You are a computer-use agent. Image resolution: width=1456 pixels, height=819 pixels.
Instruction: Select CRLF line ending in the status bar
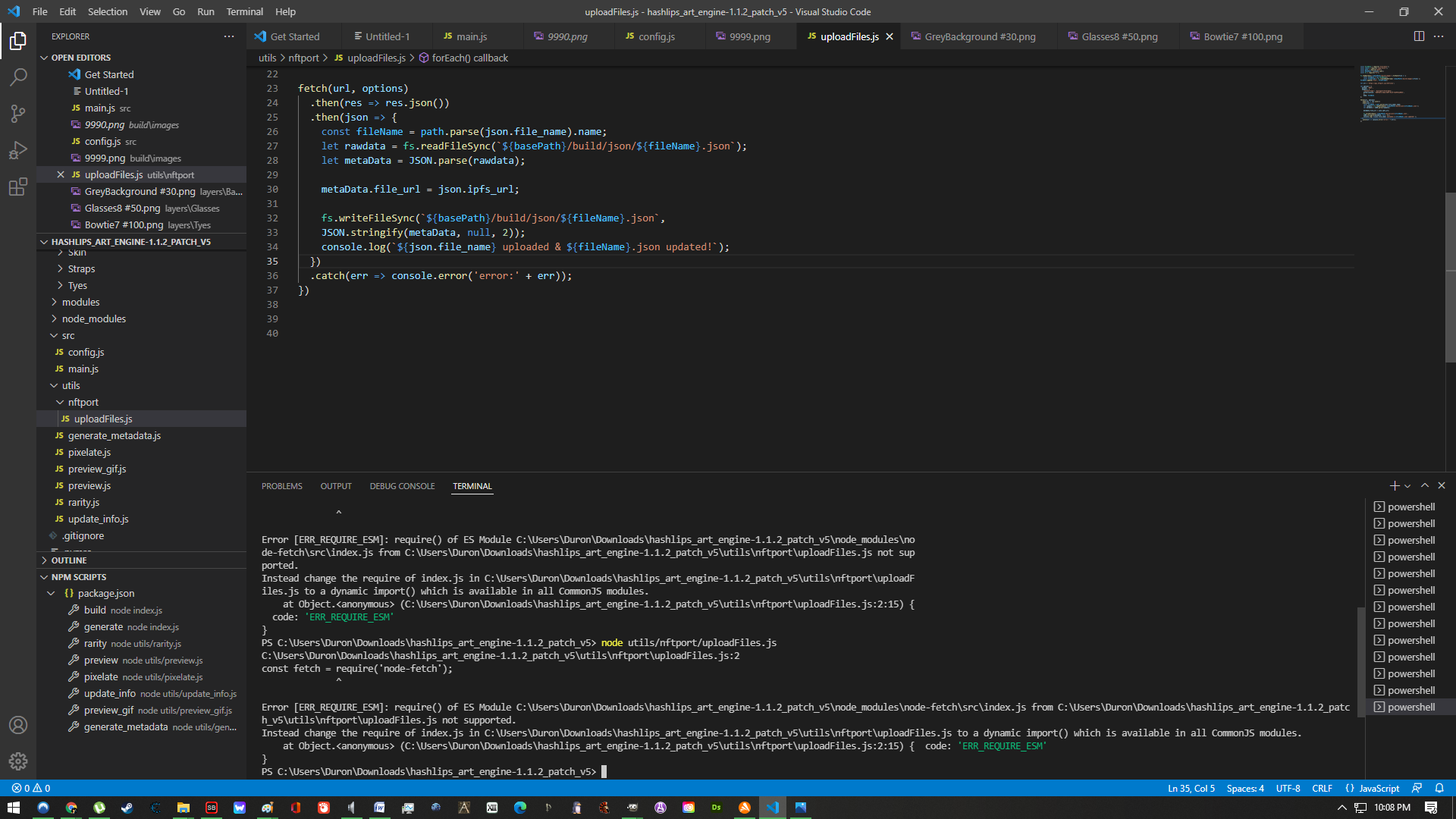[1322, 788]
